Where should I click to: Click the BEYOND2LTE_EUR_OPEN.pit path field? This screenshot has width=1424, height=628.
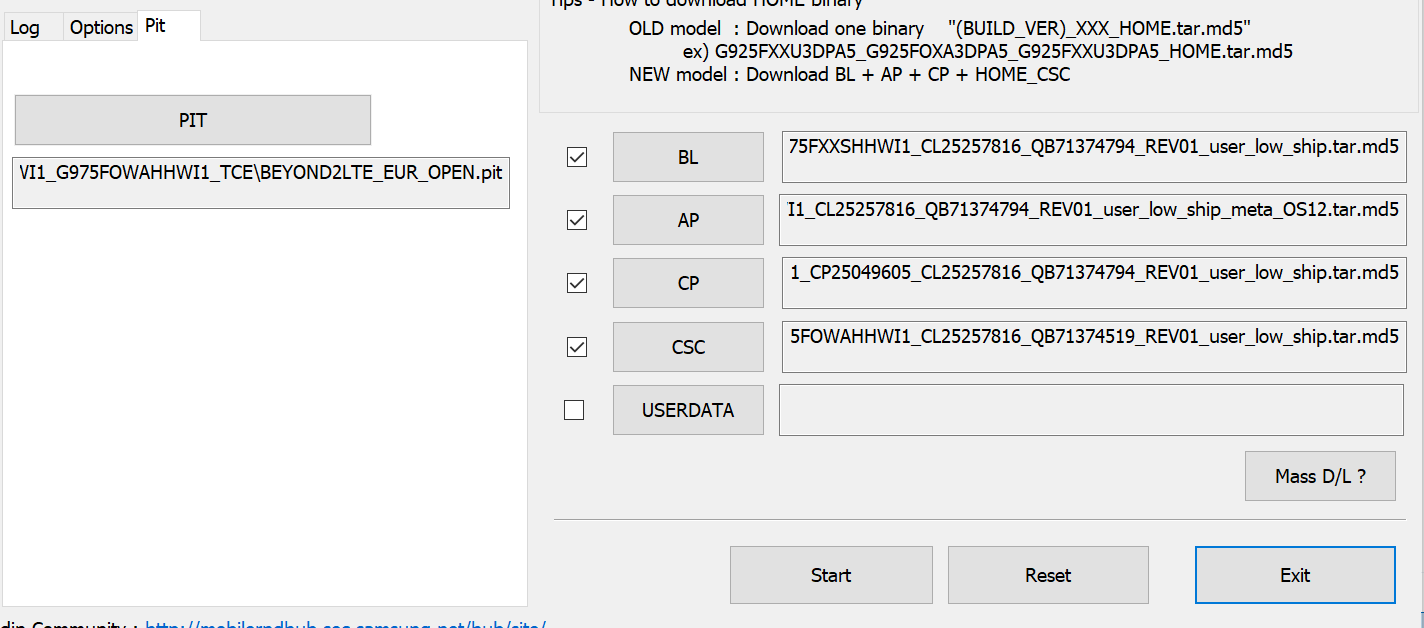261,182
